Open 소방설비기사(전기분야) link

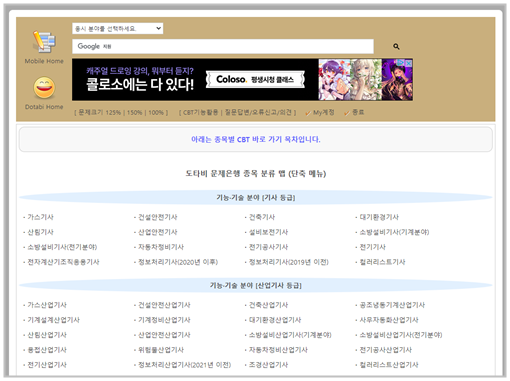click(x=62, y=247)
